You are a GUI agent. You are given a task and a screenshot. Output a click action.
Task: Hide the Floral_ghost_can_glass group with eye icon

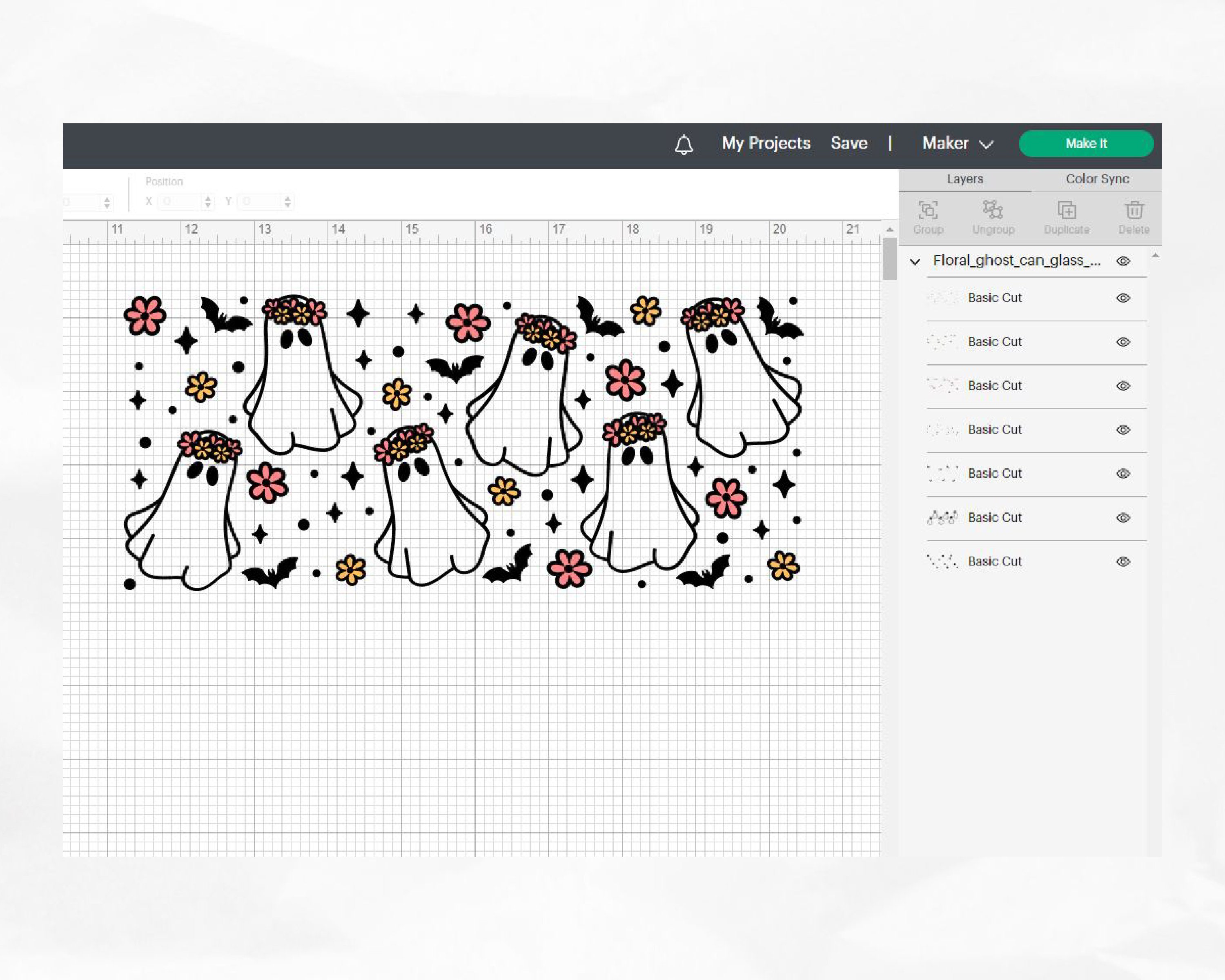click(1123, 261)
